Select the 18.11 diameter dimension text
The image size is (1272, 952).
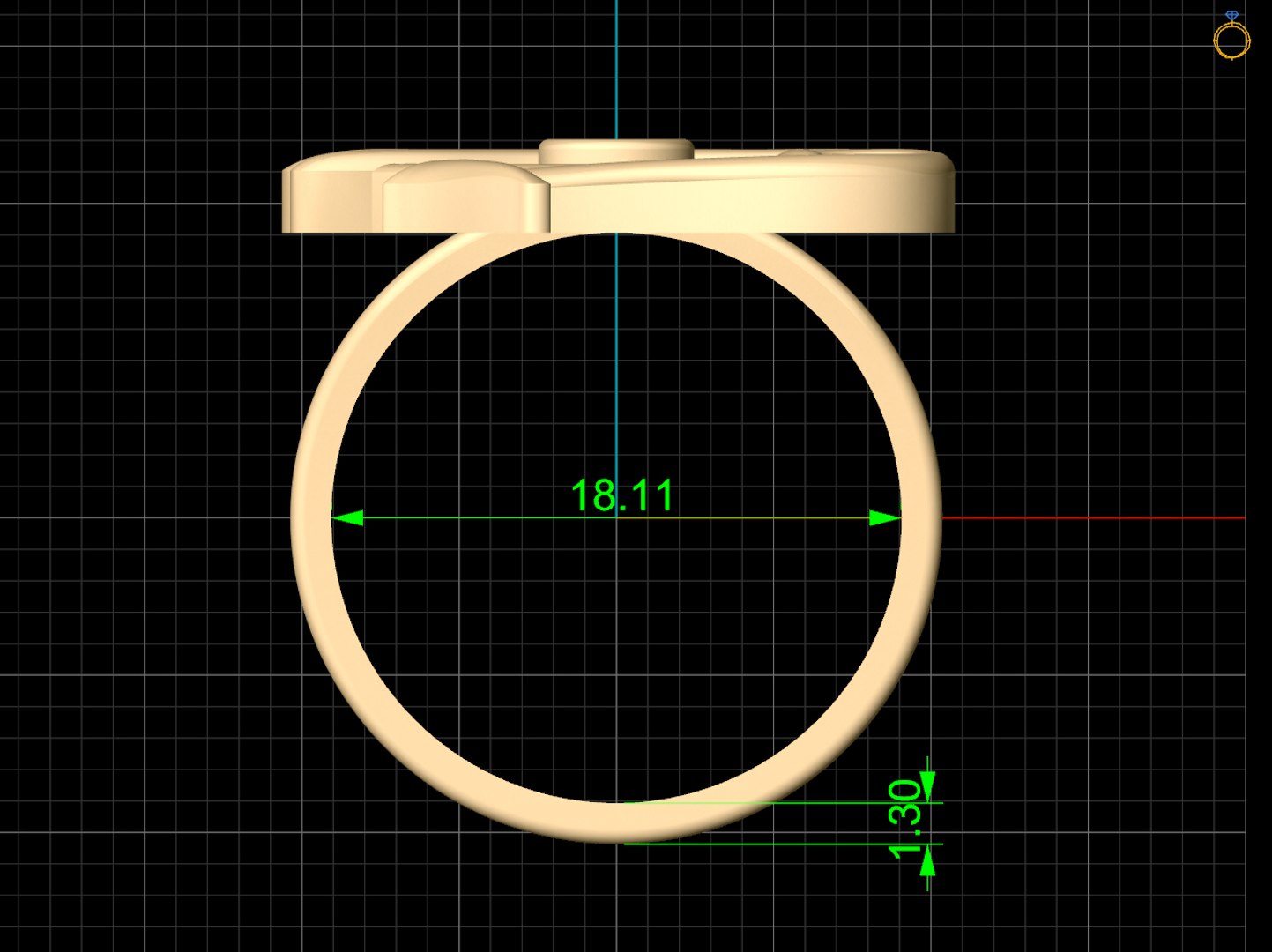pyautogui.click(x=622, y=495)
